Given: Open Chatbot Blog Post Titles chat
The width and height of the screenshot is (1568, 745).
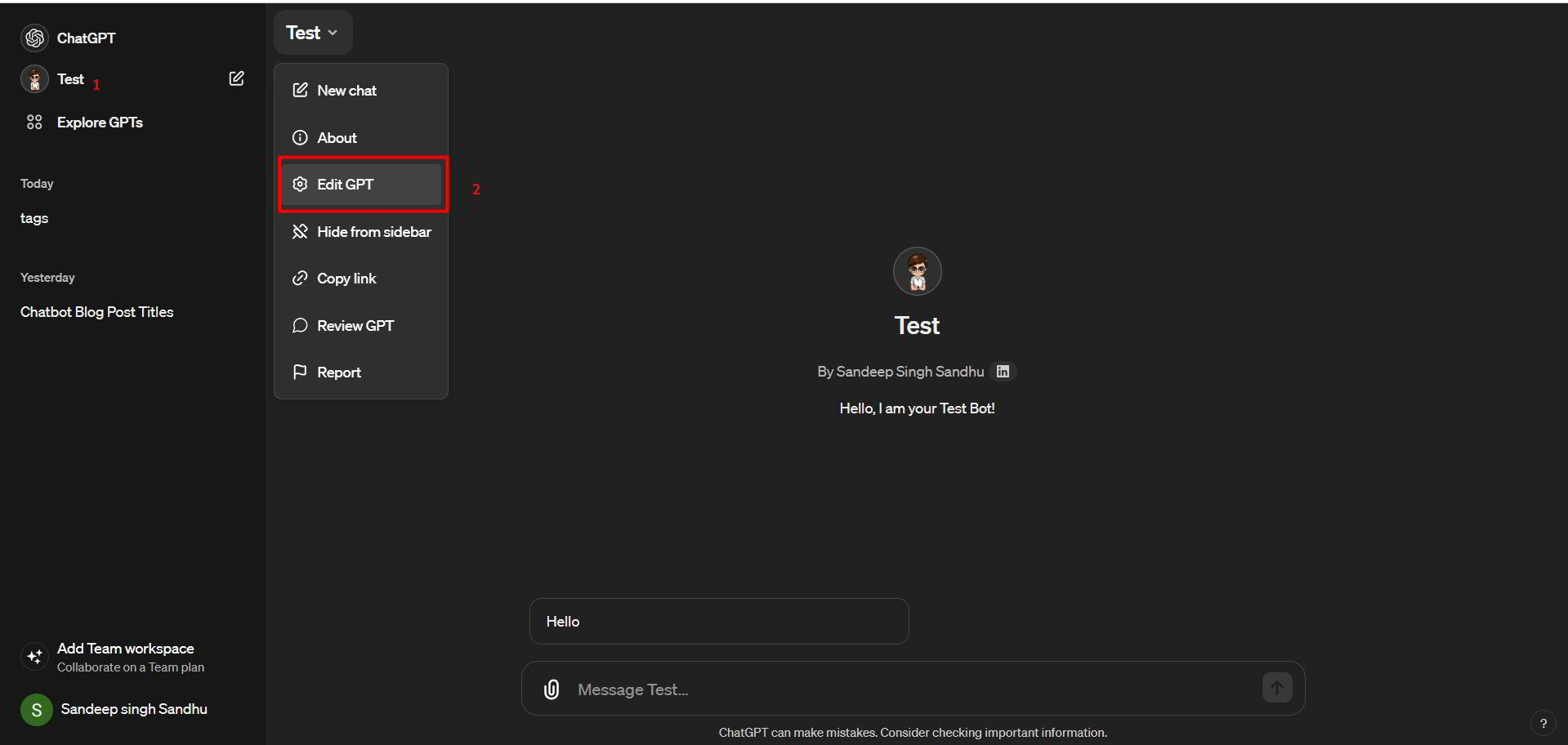Looking at the screenshot, I should click(x=96, y=311).
